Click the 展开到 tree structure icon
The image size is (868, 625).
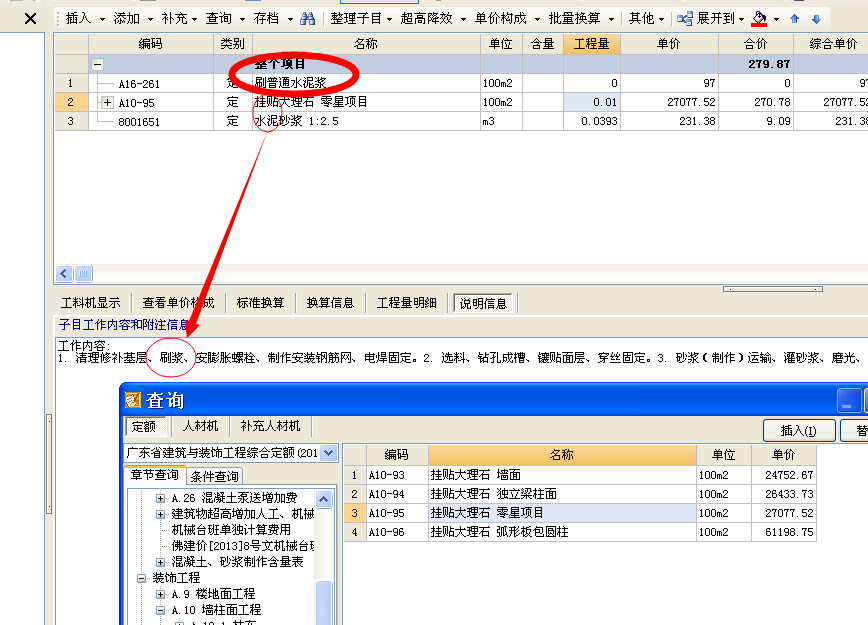685,19
